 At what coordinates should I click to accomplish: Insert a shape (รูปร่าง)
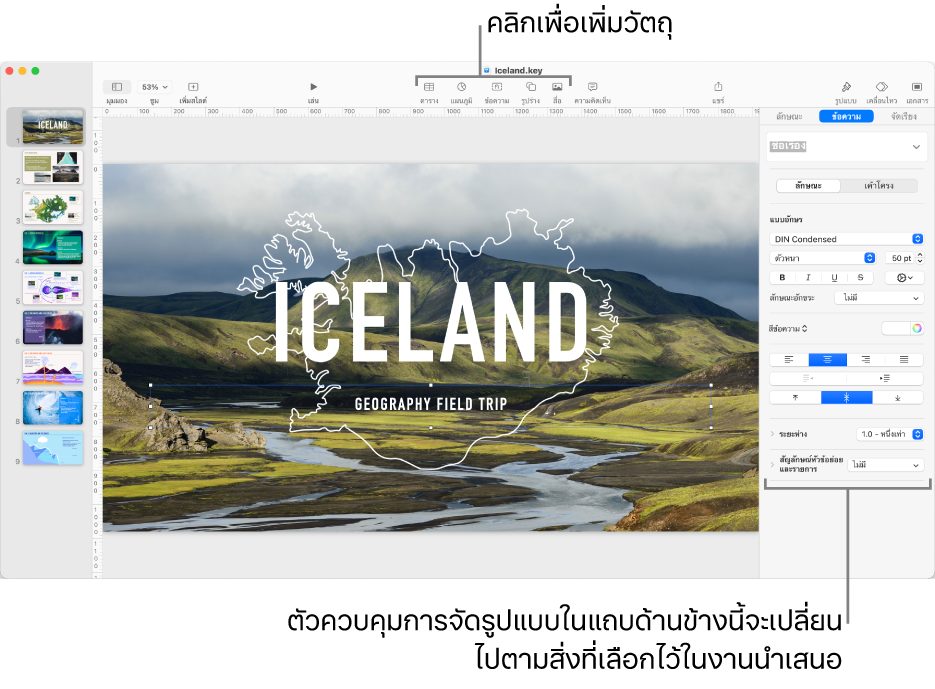tap(530, 87)
